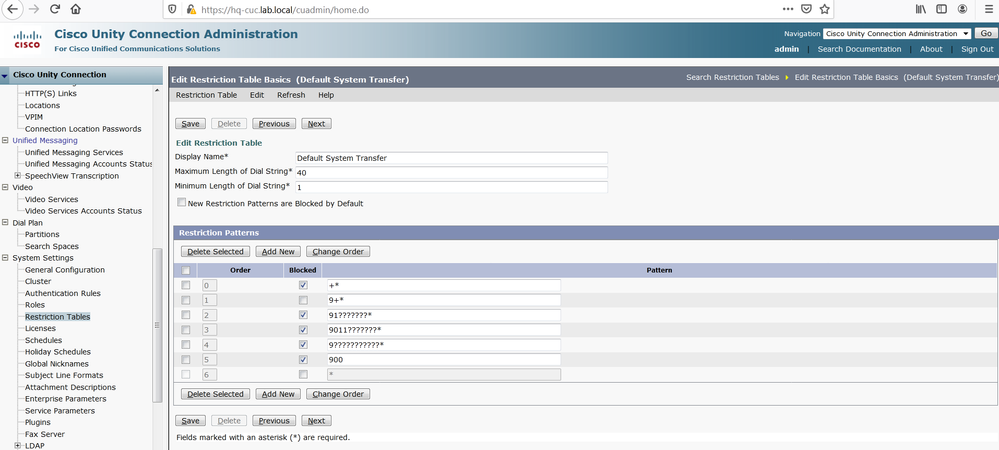Reload the page with the refresh icon
Screen dimensions: 999x450
(55, 10)
